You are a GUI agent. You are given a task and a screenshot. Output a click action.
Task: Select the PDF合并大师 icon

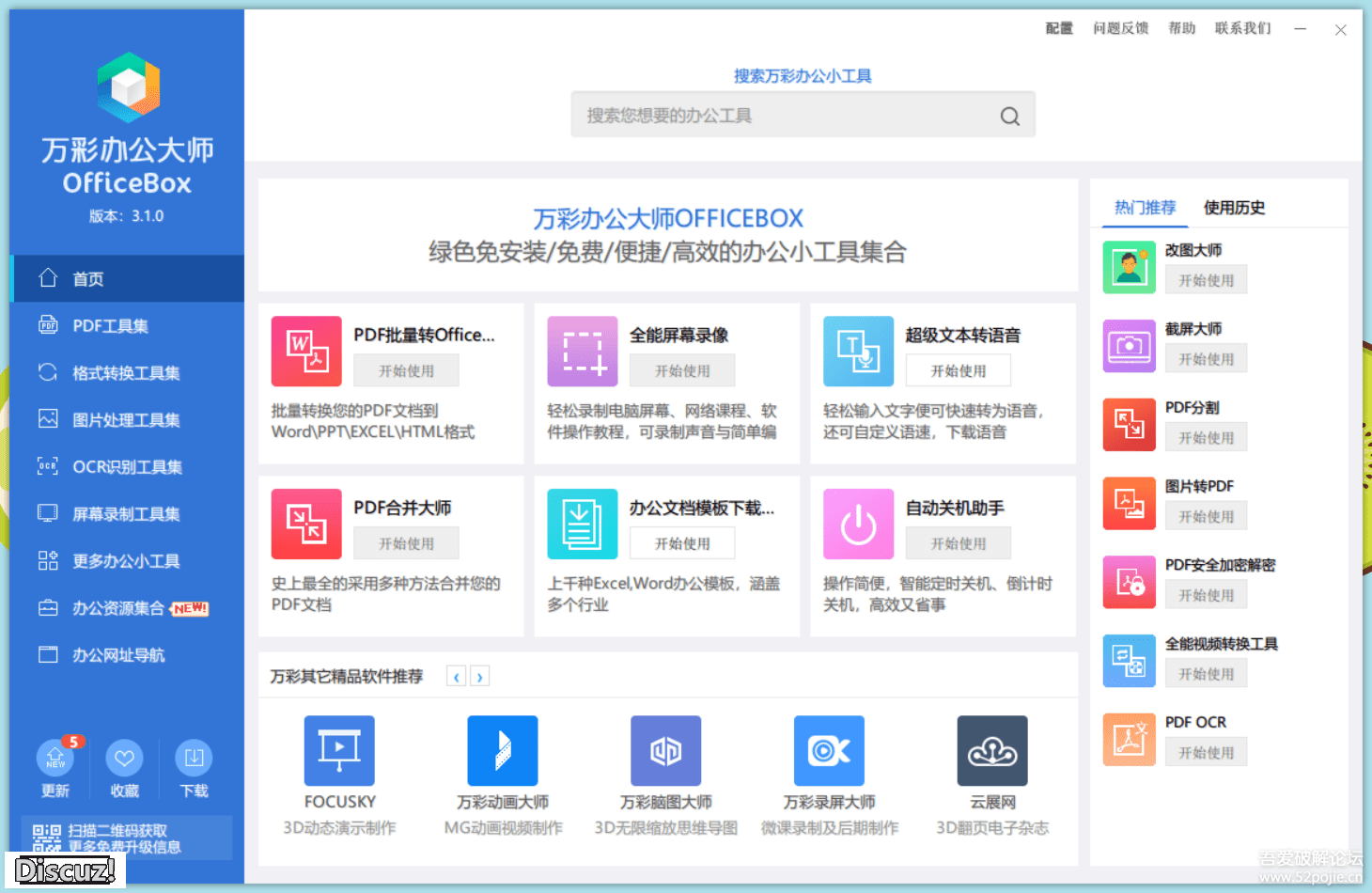[x=306, y=525]
